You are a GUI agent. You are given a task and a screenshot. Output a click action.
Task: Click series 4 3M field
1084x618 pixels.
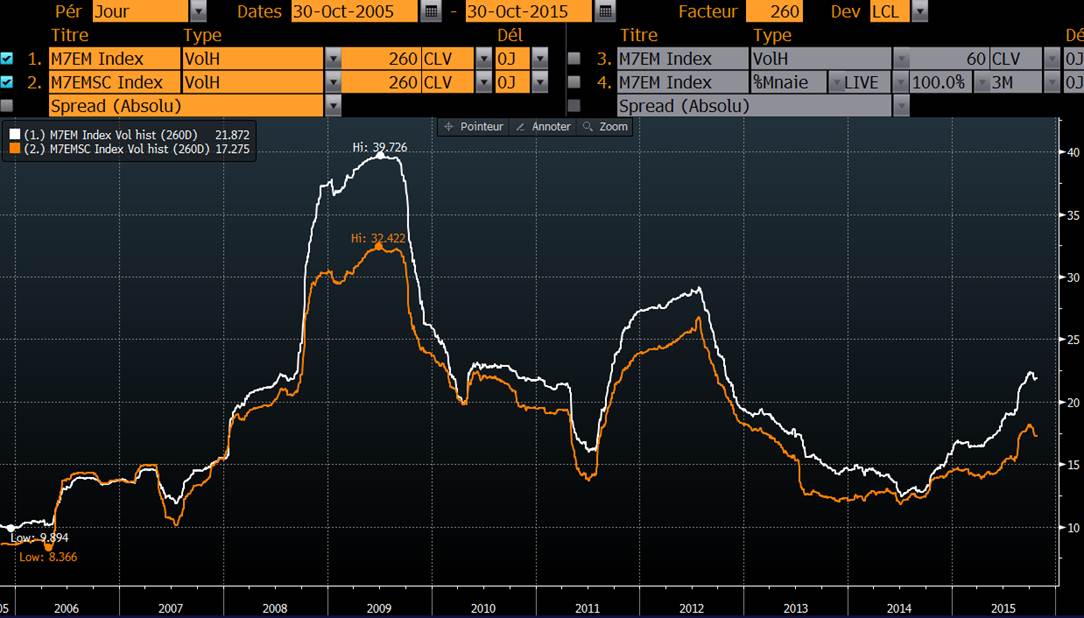[1016, 82]
